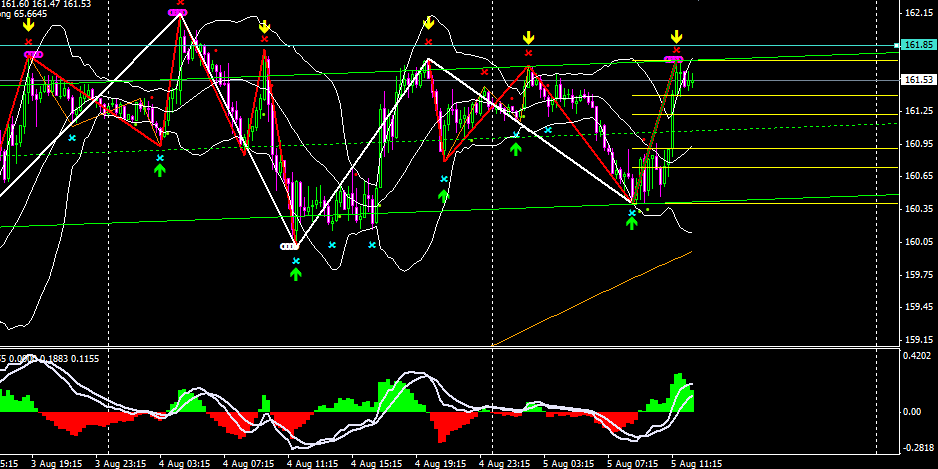Click the magenta oval under the rightmost yellow arrow

pyautogui.click(x=675, y=60)
